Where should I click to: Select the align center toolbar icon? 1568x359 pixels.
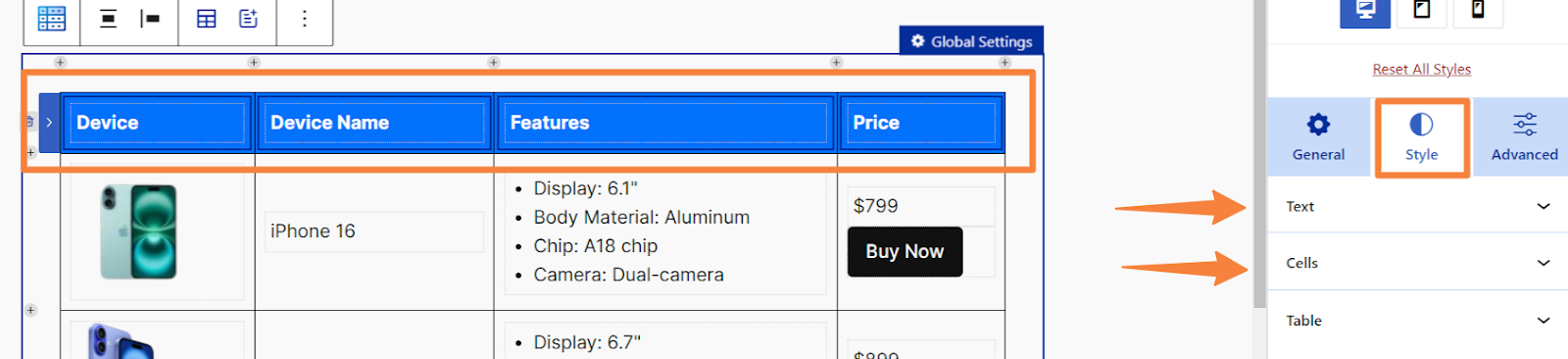coord(109,19)
